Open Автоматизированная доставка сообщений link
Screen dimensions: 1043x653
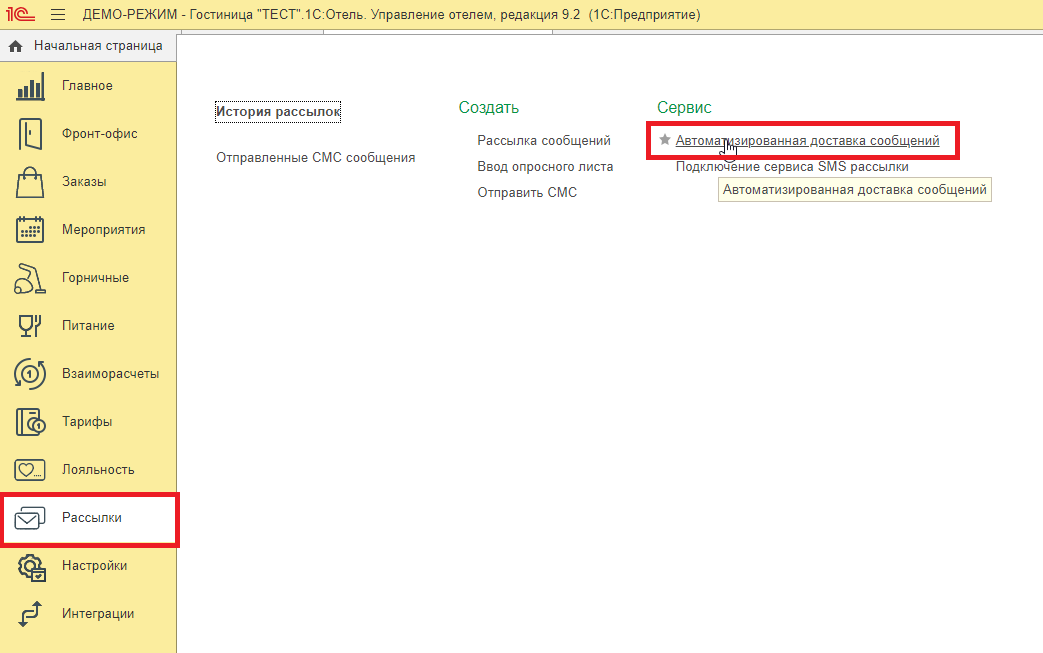coord(808,140)
